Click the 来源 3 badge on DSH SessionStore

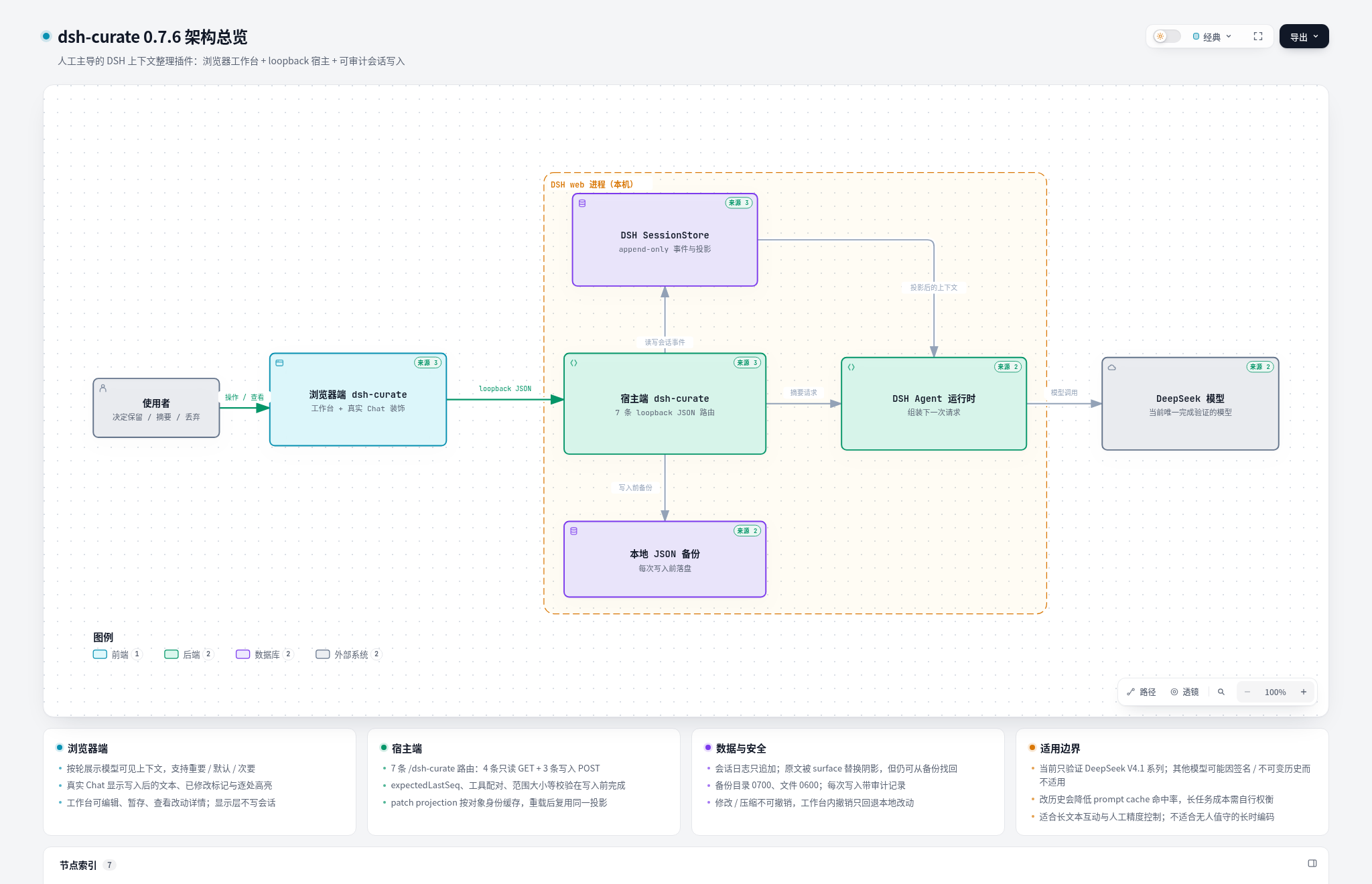pyautogui.click(x=739, y=203)
